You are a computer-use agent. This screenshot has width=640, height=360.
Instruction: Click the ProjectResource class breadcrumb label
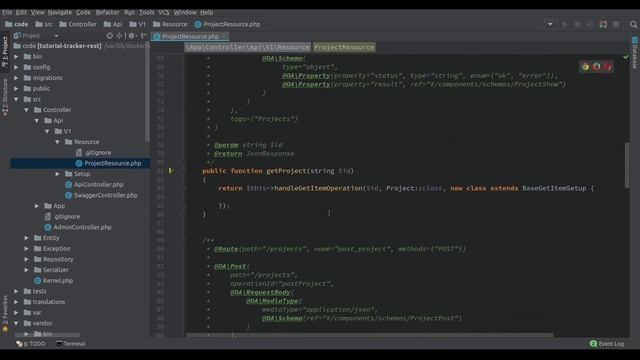344,47
